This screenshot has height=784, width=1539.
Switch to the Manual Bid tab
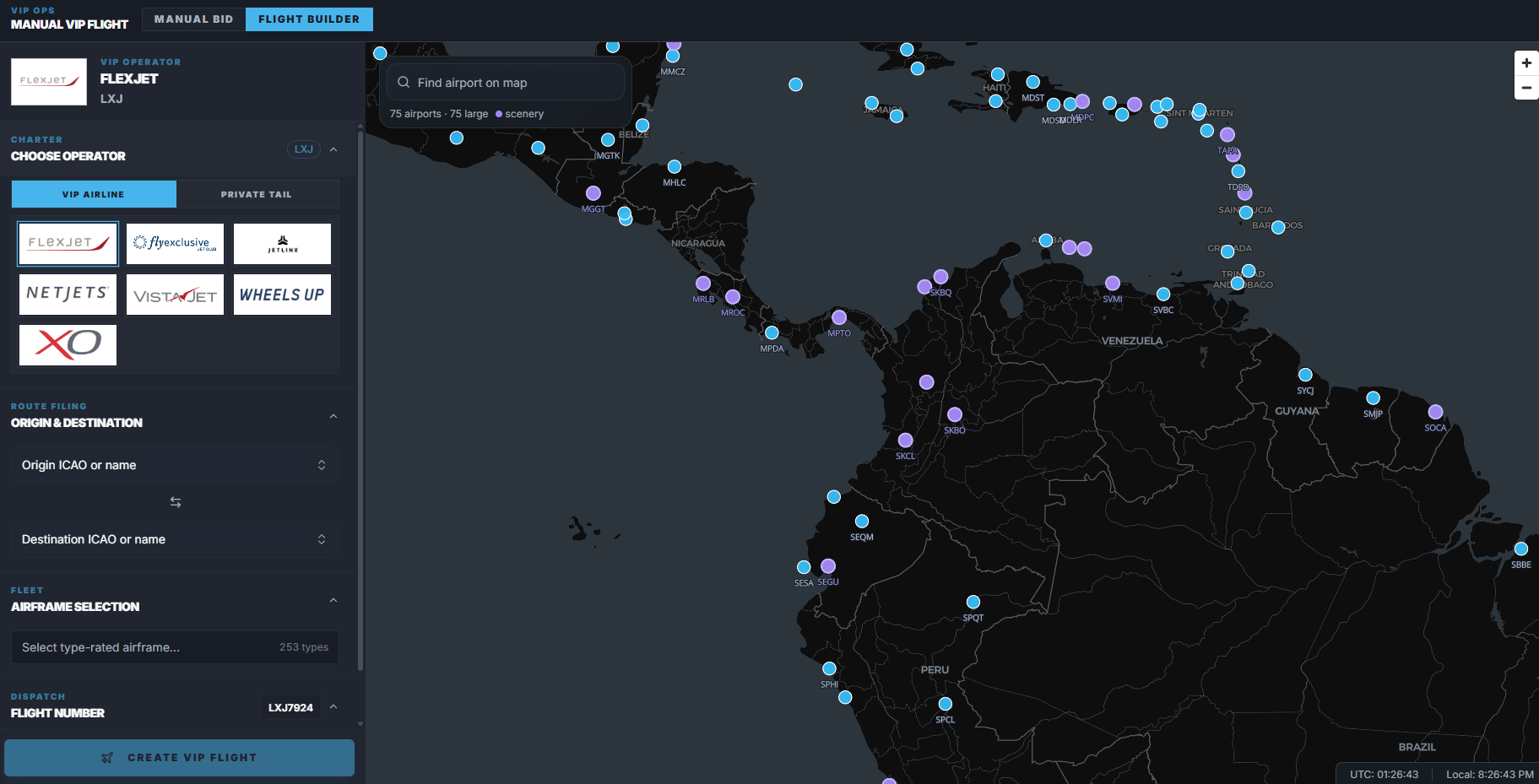click(193, 19)
